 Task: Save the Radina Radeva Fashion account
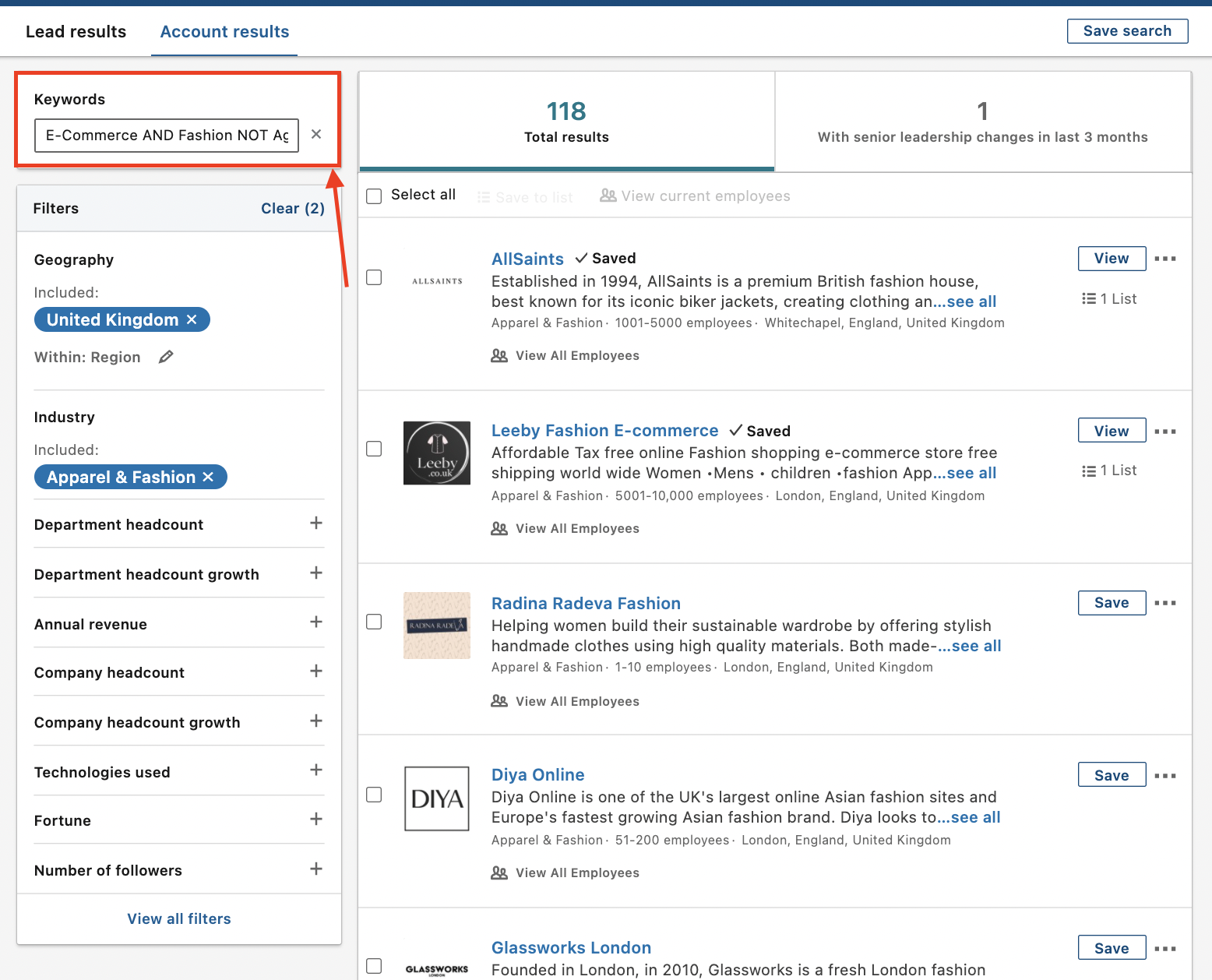(1112, 603)
